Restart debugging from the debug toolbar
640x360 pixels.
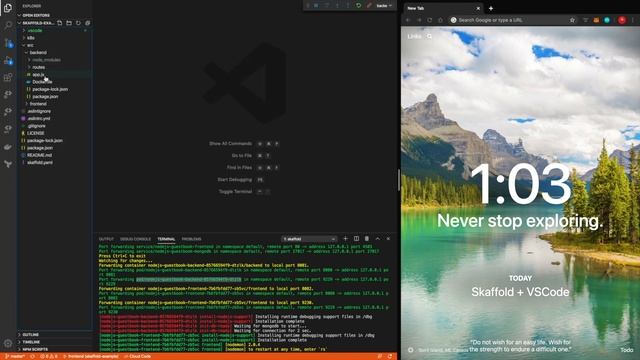tap(358, 5)
